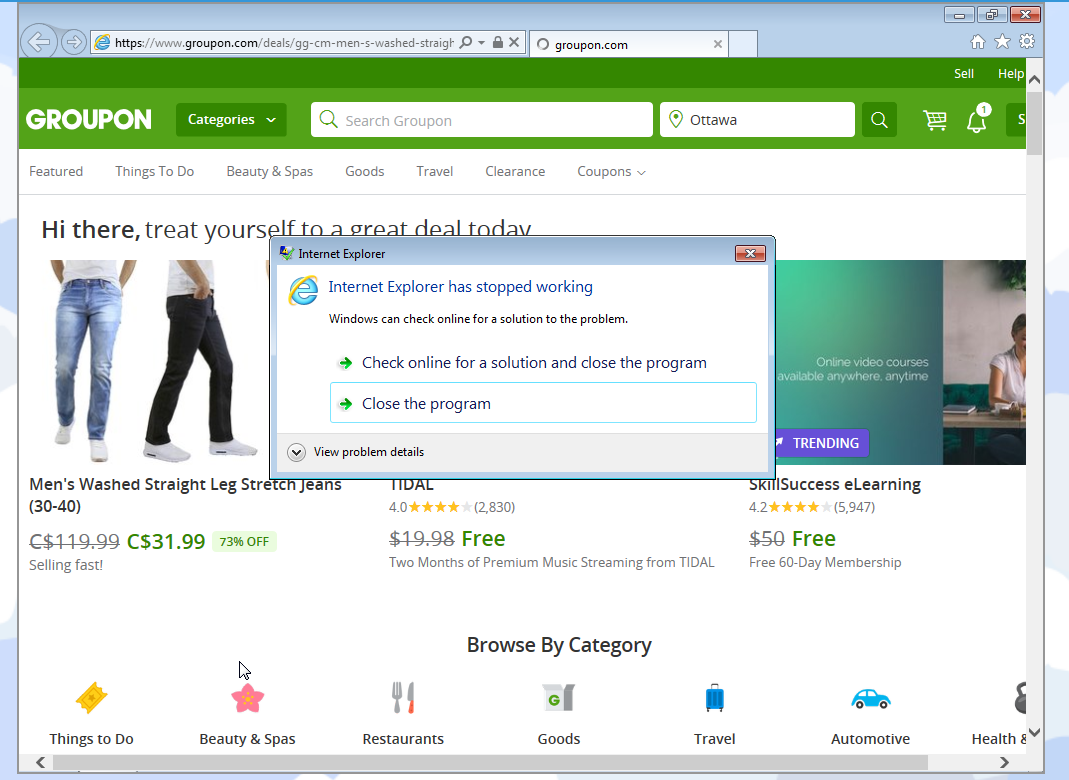Open the notifications bell

(x=976, y=121)
